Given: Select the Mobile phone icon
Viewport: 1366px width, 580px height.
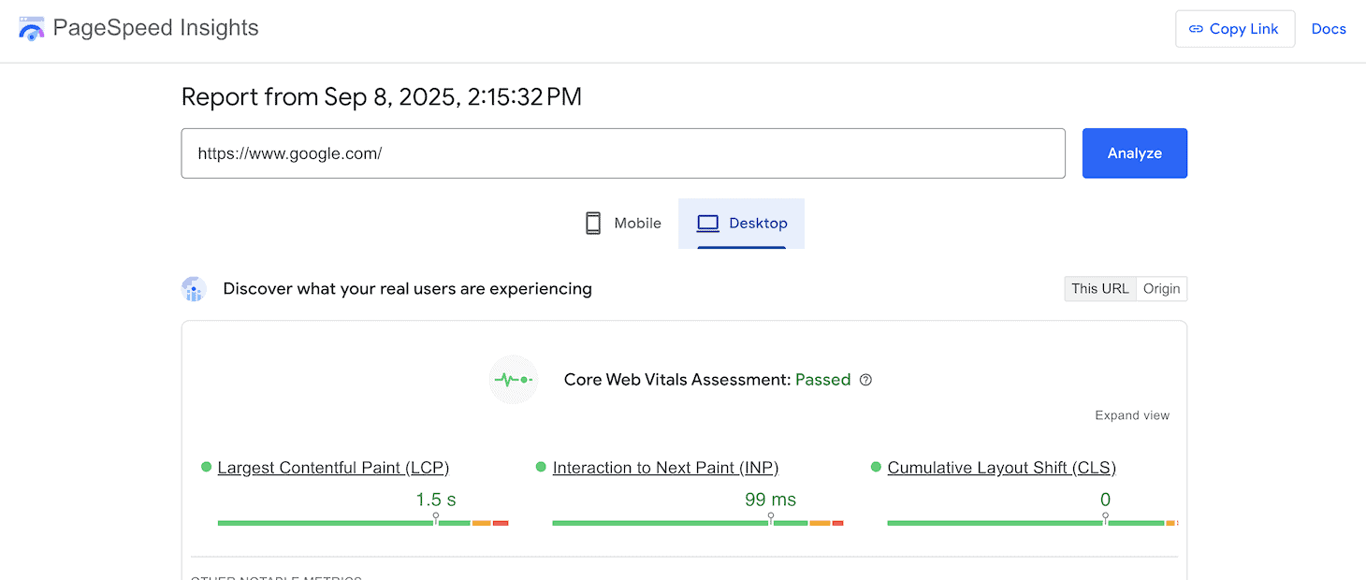Looking at the screenshot, I should (594, 222).
